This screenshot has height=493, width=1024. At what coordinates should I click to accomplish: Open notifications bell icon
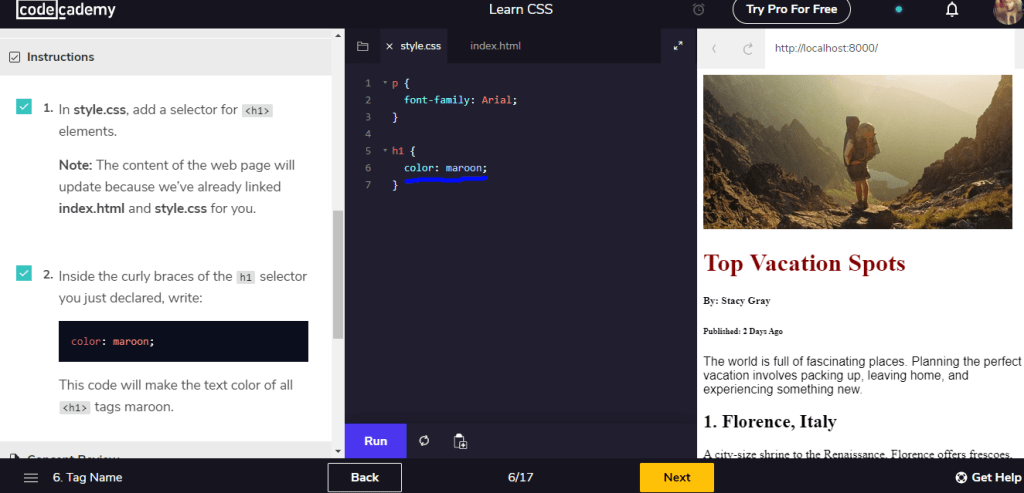(952, 10)
